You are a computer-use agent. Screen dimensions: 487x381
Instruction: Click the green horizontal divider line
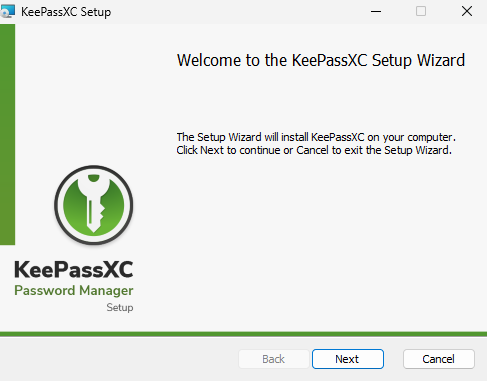coord(243,334)
